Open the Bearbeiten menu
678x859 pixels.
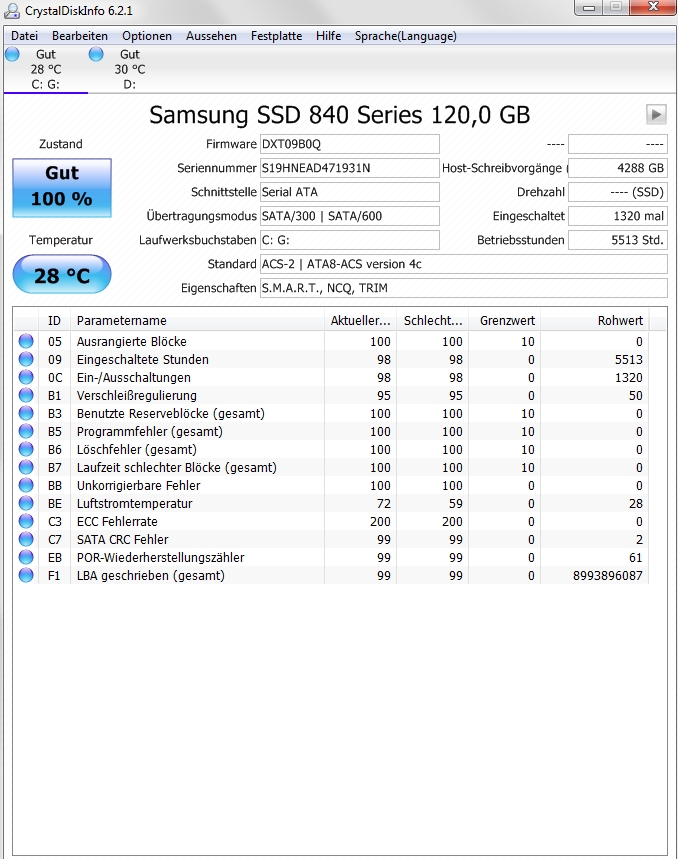point(80,36)
